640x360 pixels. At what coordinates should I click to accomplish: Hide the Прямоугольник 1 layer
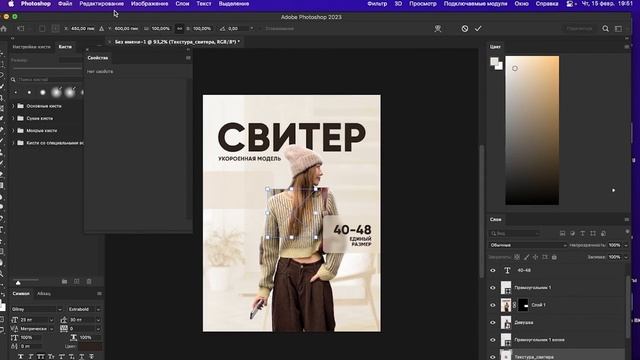click(493, 288)
